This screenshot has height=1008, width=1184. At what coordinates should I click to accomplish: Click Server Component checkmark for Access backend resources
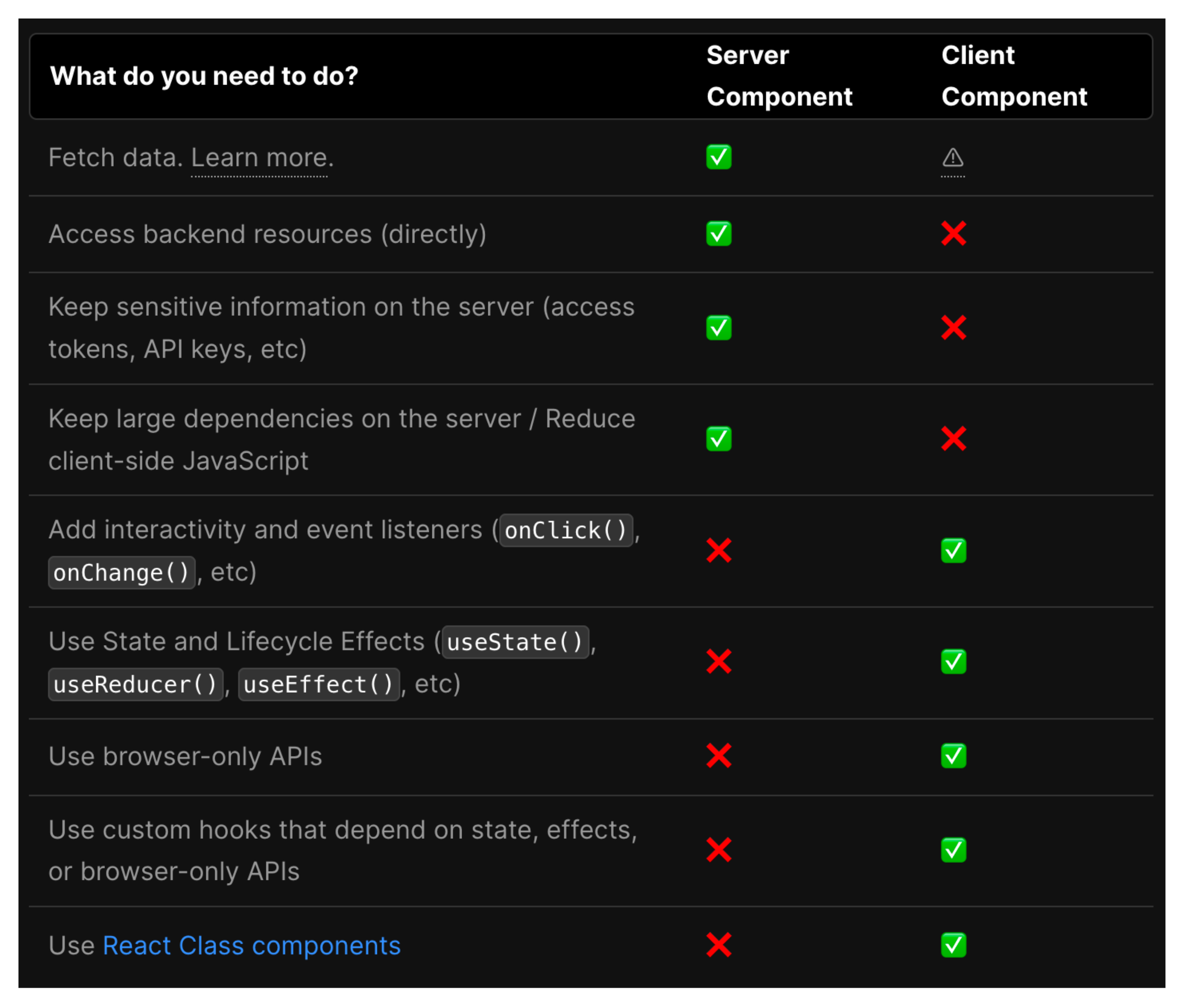719,234
